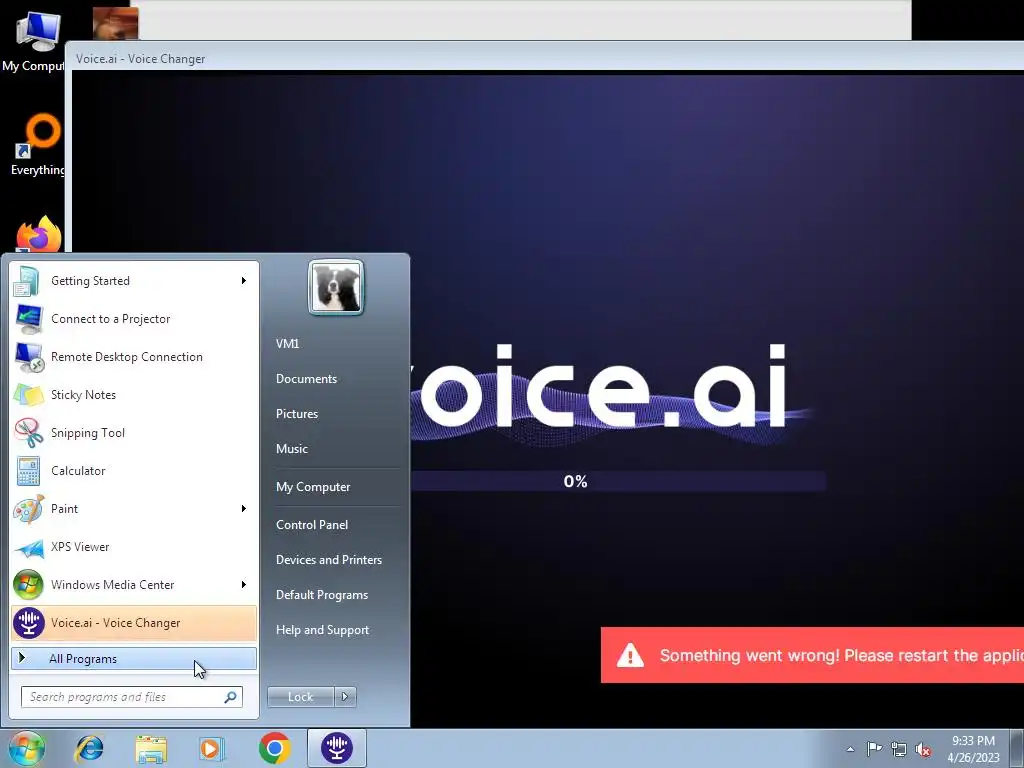Open Default Programs

coord(321,595)
